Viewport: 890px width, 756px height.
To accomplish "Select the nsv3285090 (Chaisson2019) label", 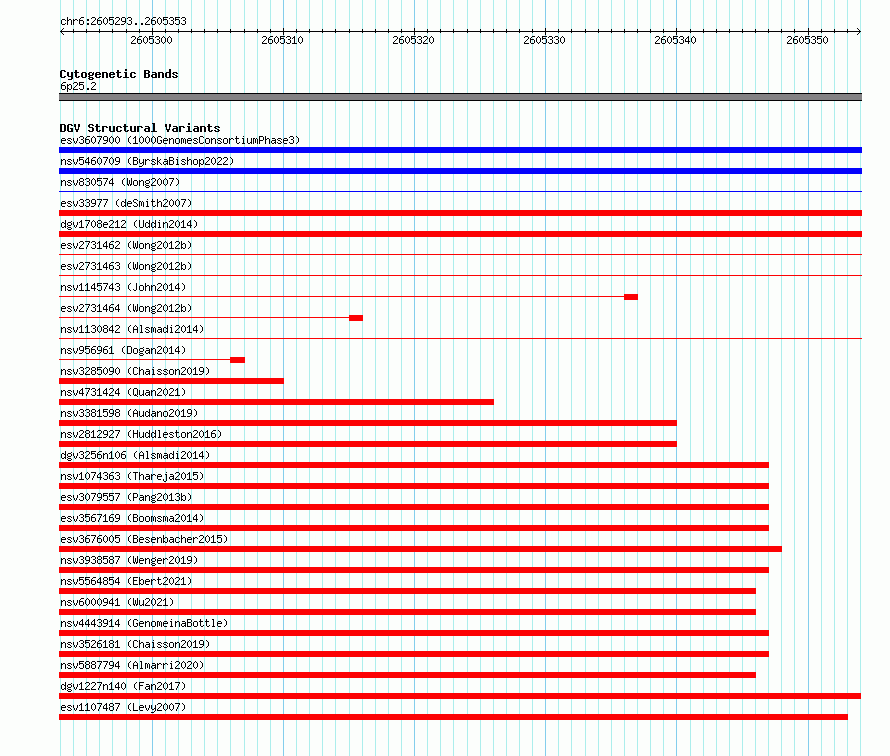I will pos(135,371).
